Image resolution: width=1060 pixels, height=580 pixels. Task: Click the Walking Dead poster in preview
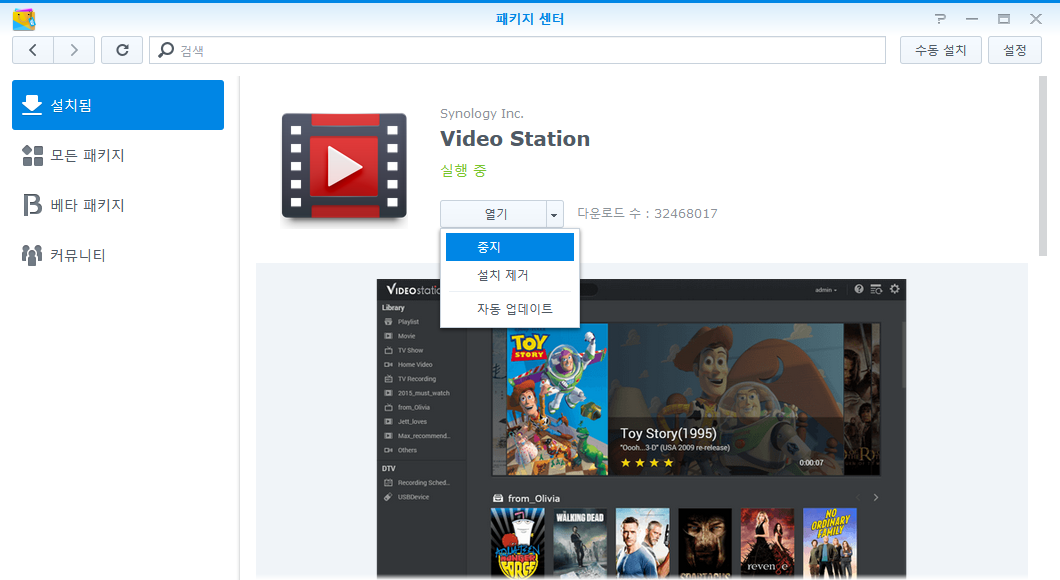[579, 543]
